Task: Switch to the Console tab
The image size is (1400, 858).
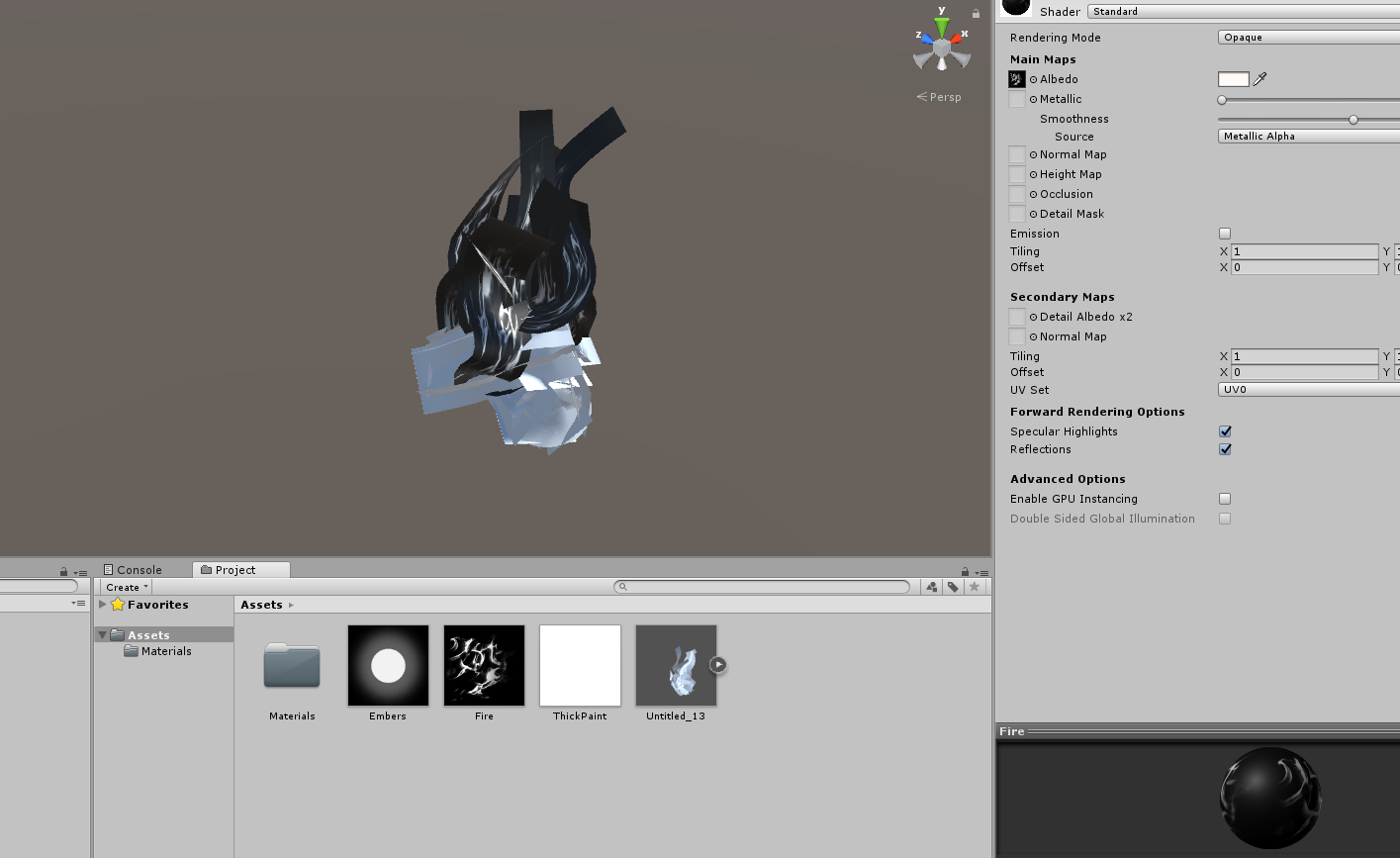Action: coord(134,569)
